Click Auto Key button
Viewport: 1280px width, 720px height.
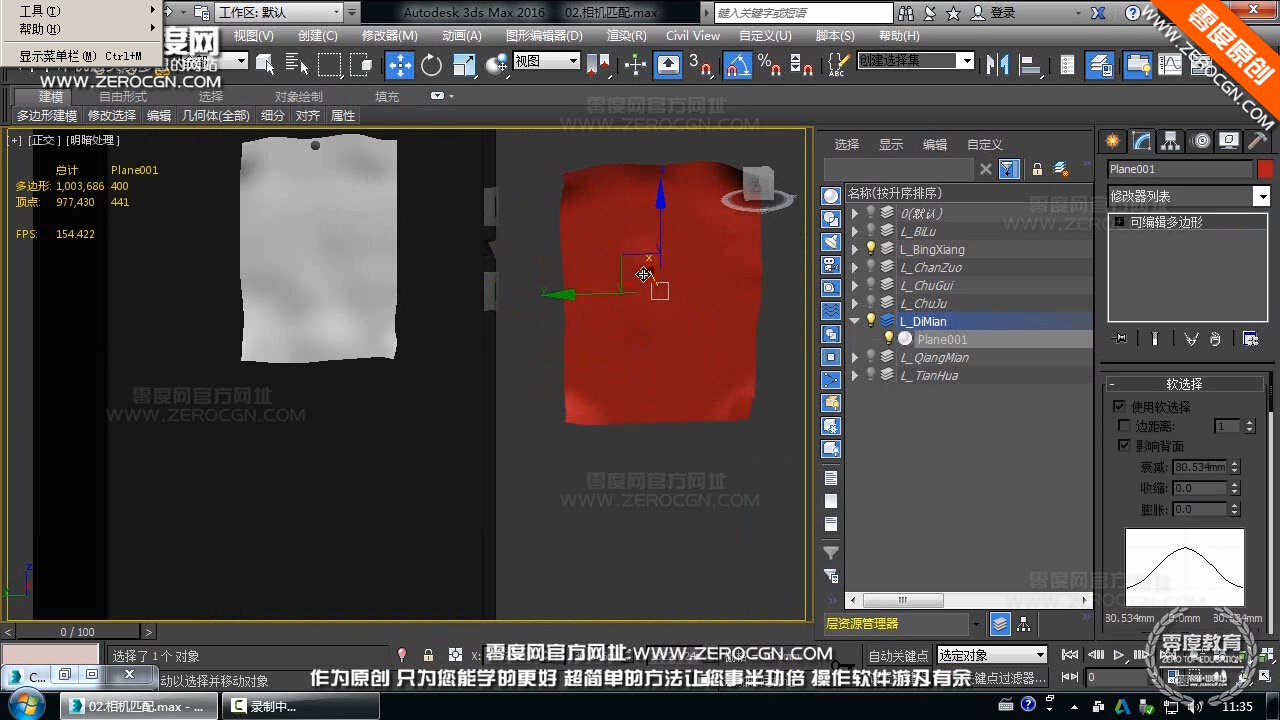(x=898, y=656)
